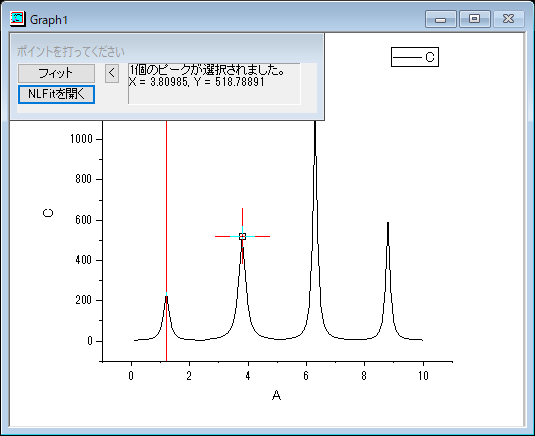Click the peak top near X=8.8

coord(388,223)
